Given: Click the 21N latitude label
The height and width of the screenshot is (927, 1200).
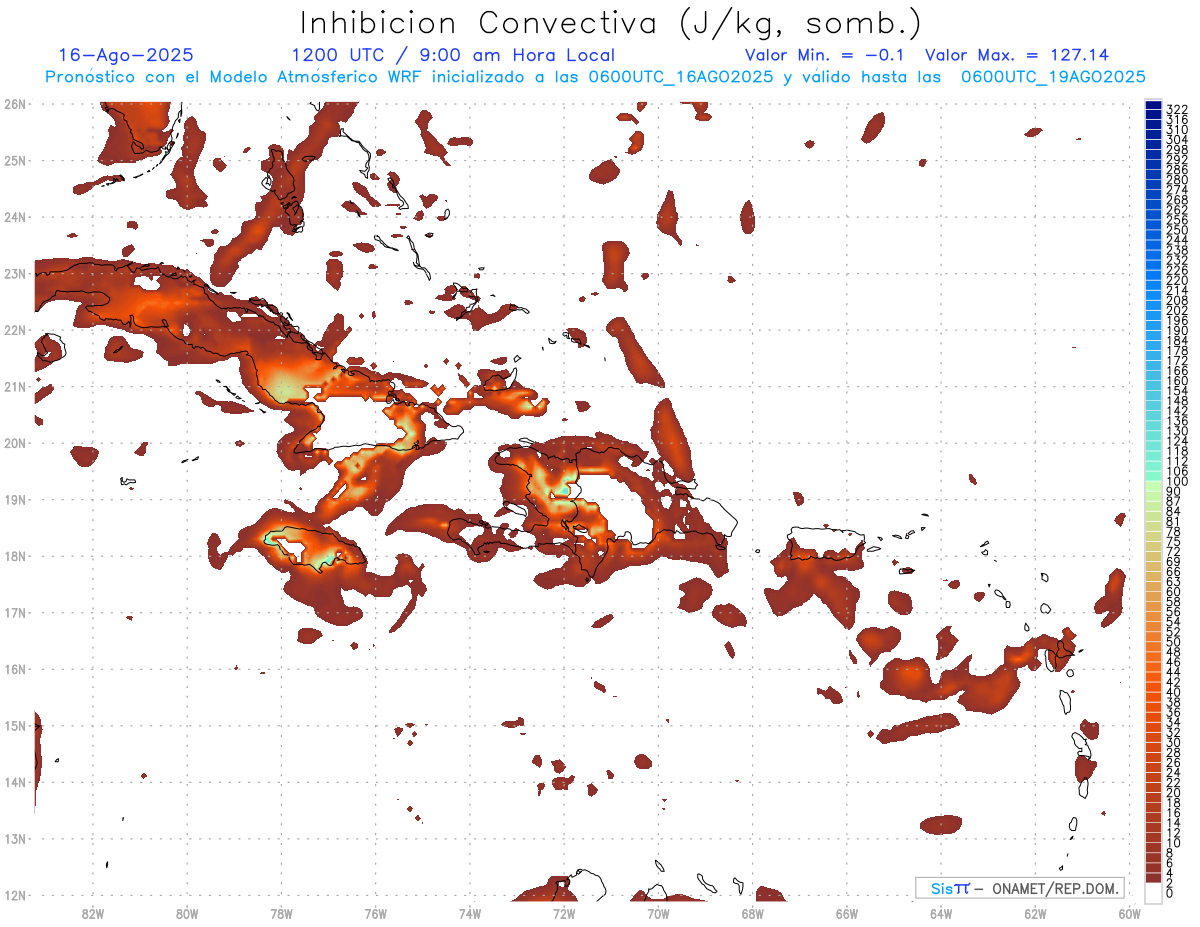Looking at the screenshot, I should click(15, 387).
